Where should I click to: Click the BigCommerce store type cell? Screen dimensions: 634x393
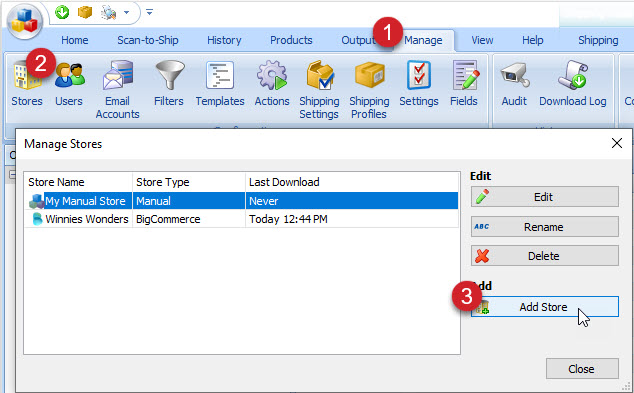[x=188, y=219]
